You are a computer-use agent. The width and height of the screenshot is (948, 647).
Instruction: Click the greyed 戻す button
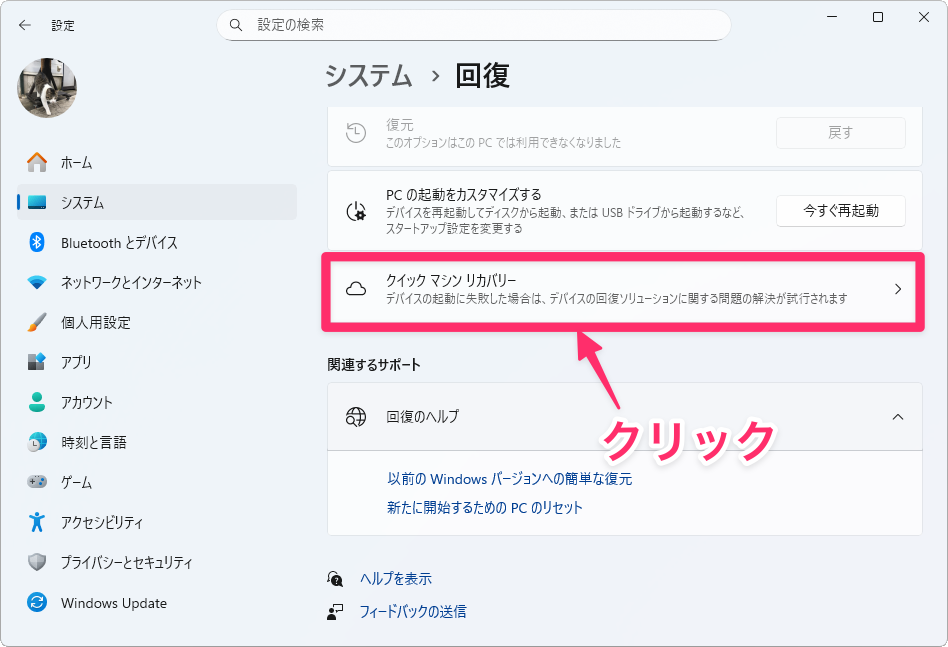coord(840,132)
